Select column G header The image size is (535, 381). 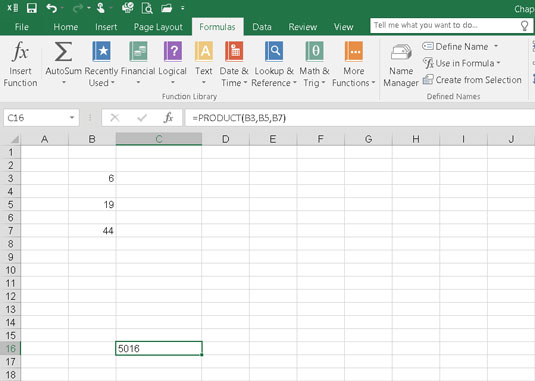(x=368, y=139)
